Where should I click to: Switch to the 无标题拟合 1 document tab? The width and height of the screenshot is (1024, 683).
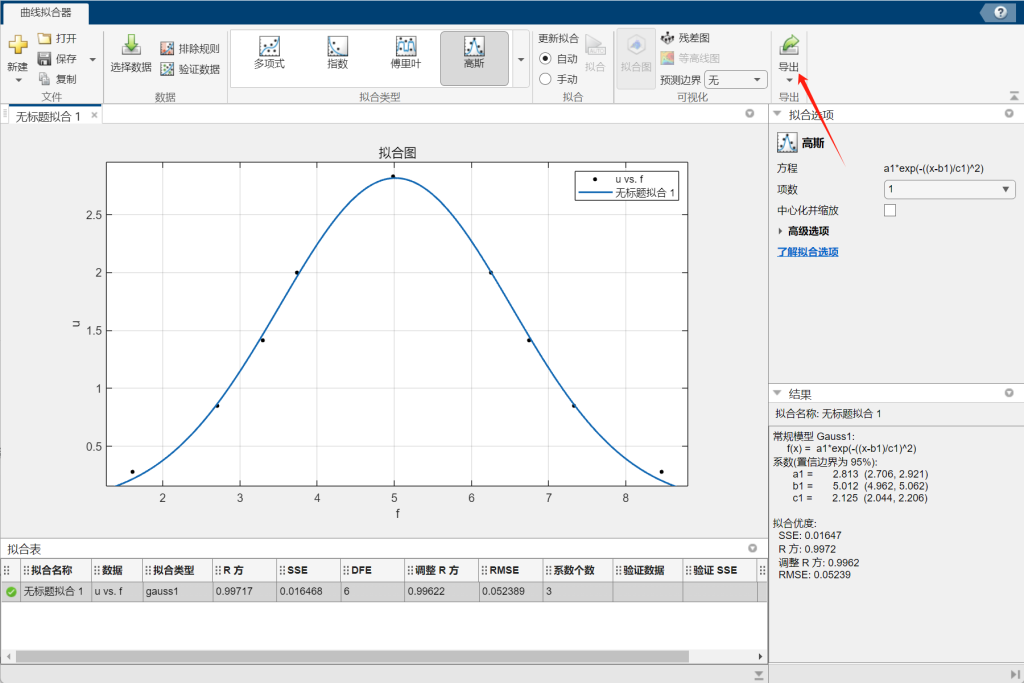click(48, 116)
